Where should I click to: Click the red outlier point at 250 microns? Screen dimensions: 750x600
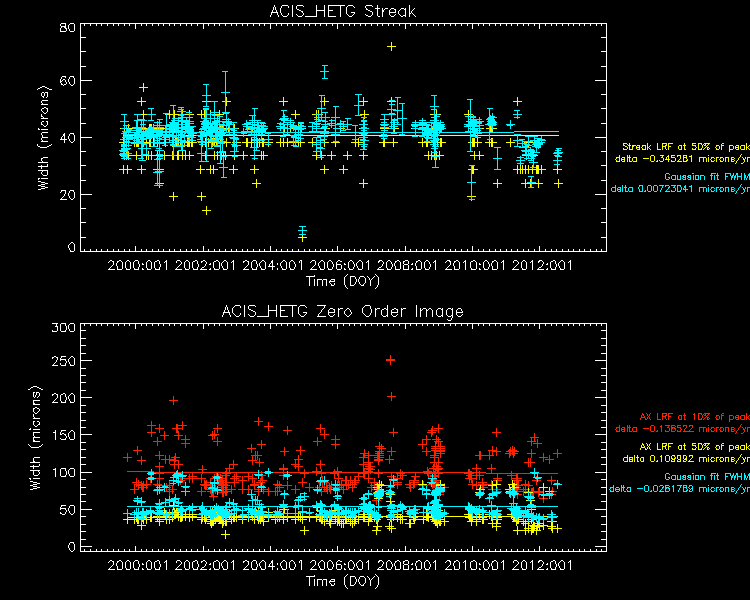tap(391, 360)
